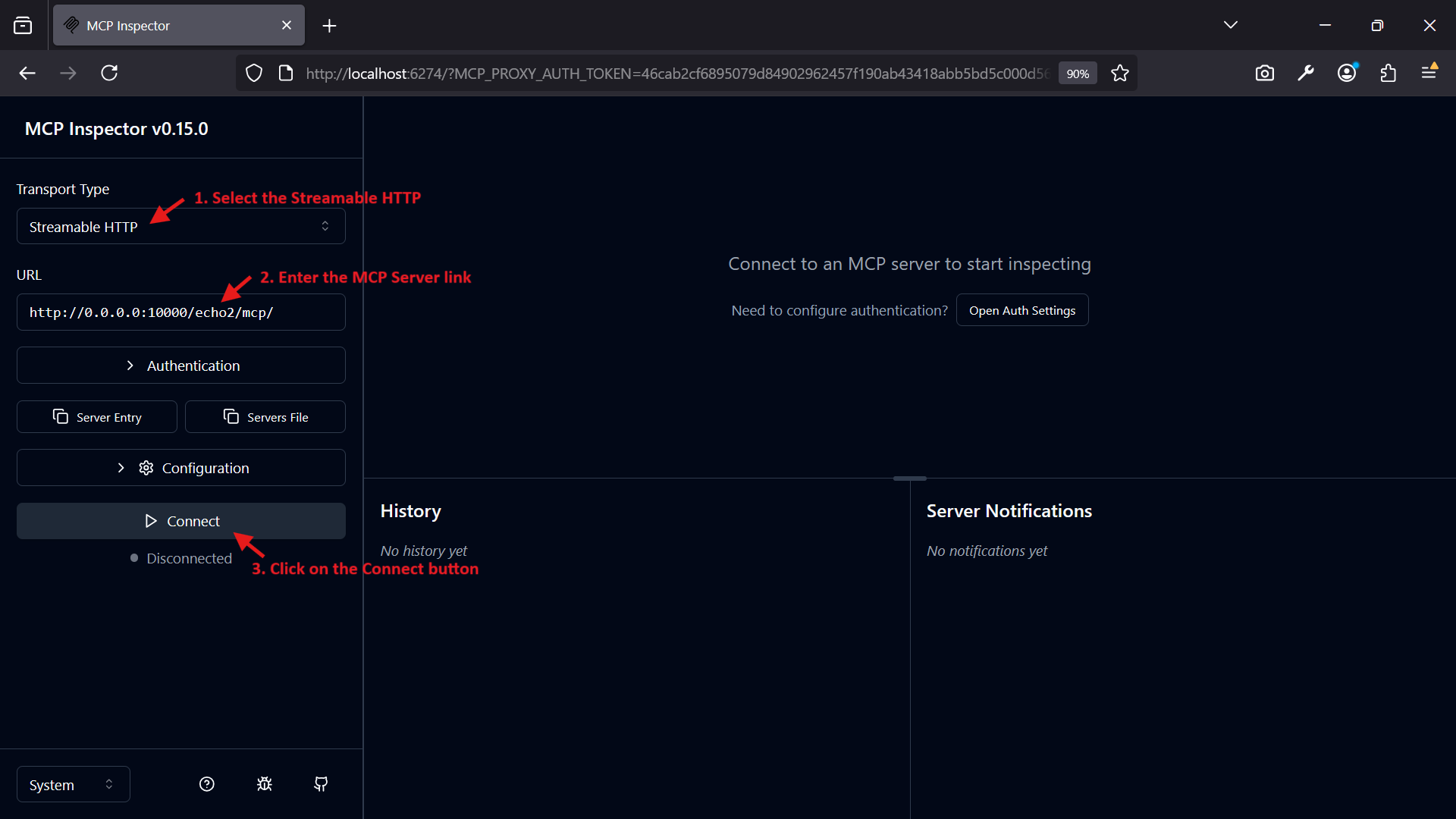Image resolution: width=1456 pixels, height=819 pixels.
Task: Open the bug report icon
Action: tap(264, 784)
